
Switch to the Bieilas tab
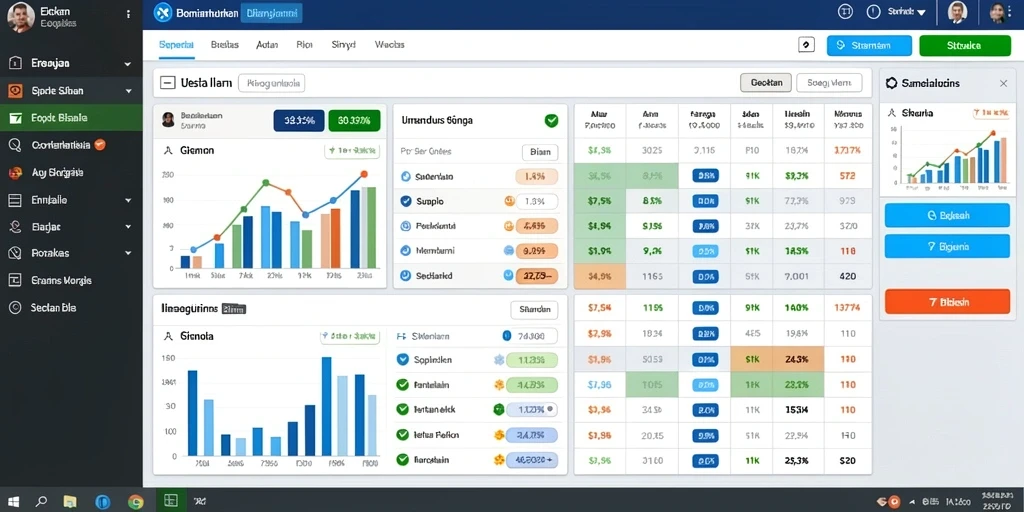coord(225,45)
